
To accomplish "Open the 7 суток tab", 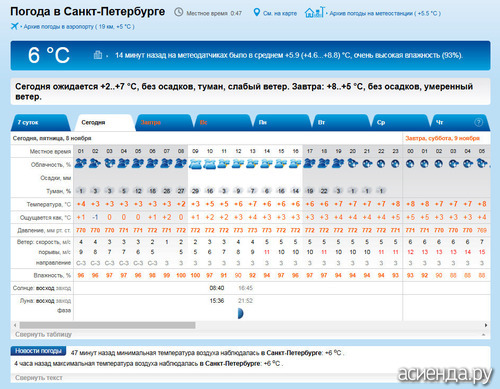I will click(40, 122).
